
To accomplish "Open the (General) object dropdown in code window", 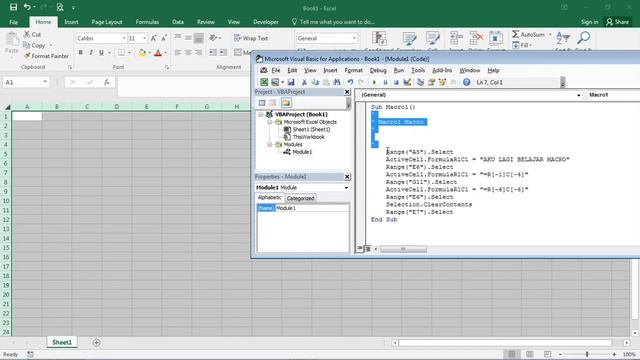I will 578,95.
